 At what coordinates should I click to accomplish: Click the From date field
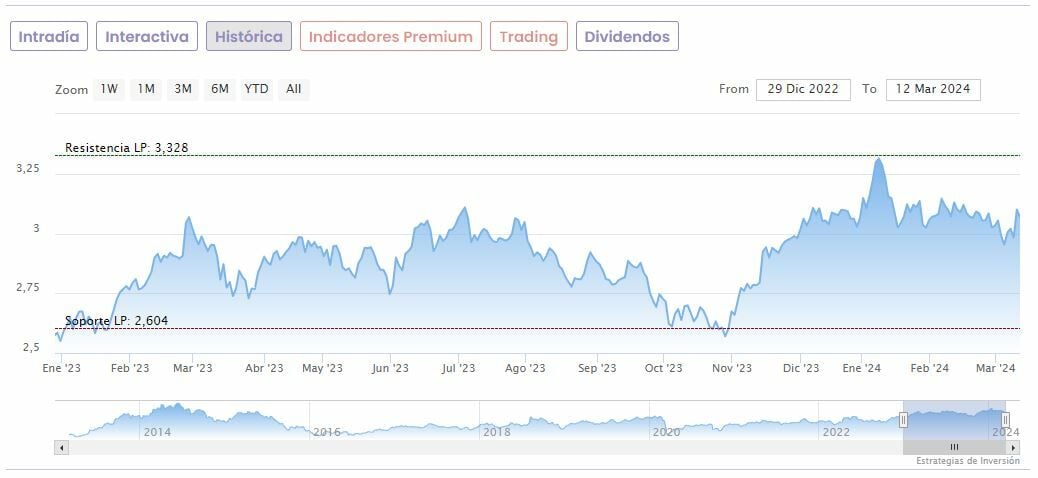803,89
